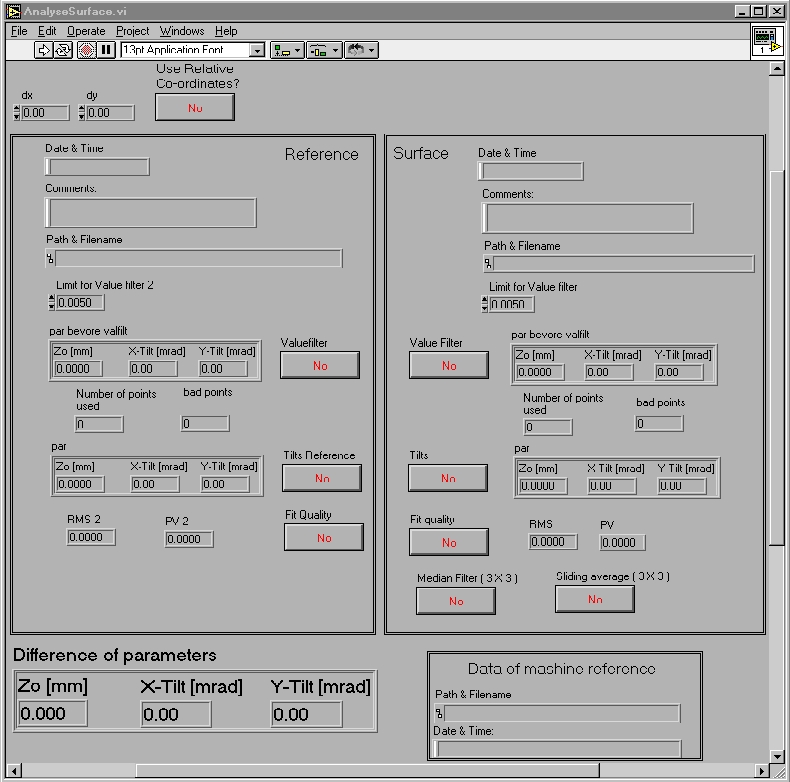Open the File menu
Viewport: 790px width, 782px height.
(19, 31)
